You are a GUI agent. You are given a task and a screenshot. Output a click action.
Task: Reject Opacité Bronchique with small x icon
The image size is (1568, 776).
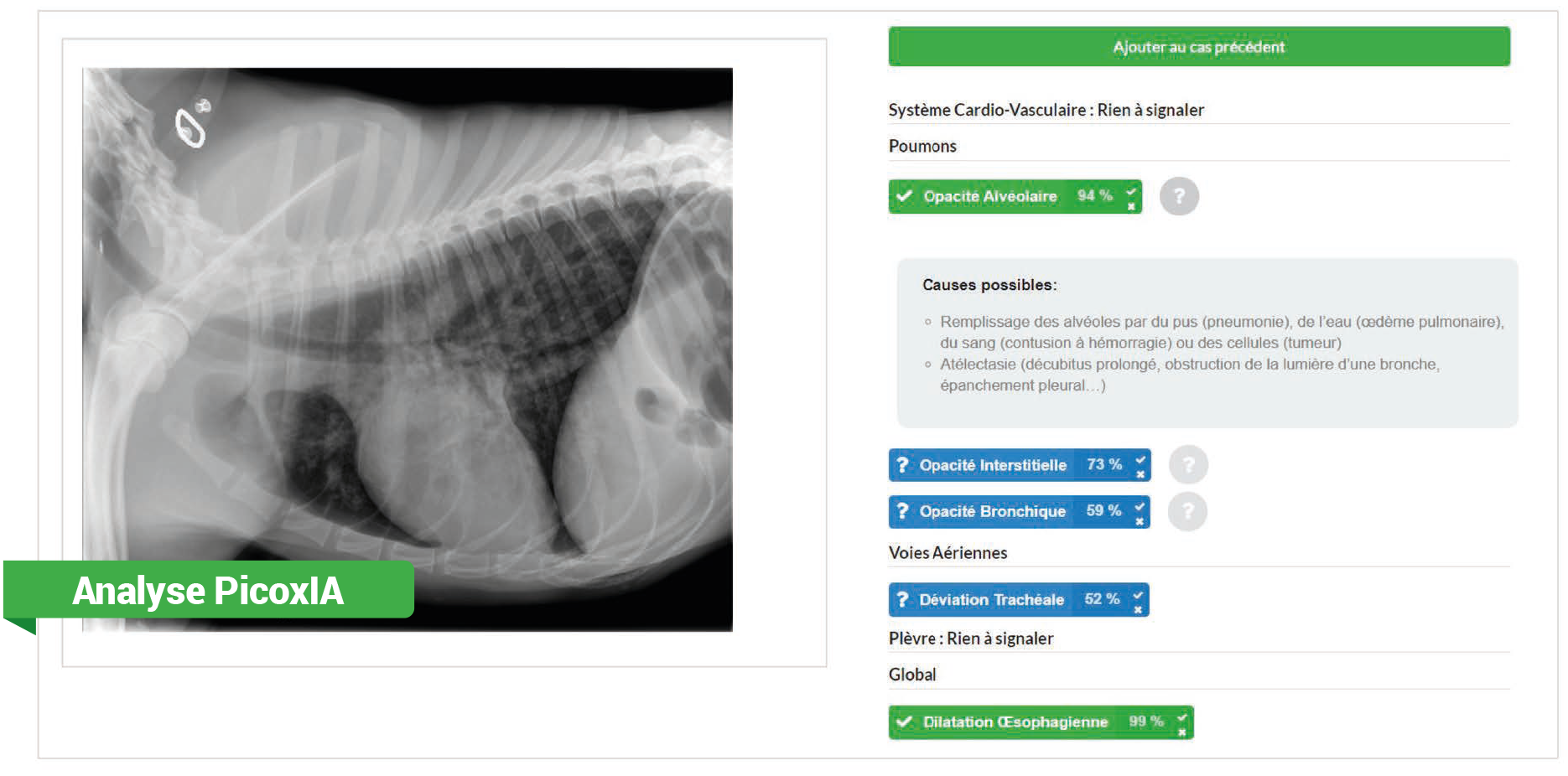[x=1140, y=521]
